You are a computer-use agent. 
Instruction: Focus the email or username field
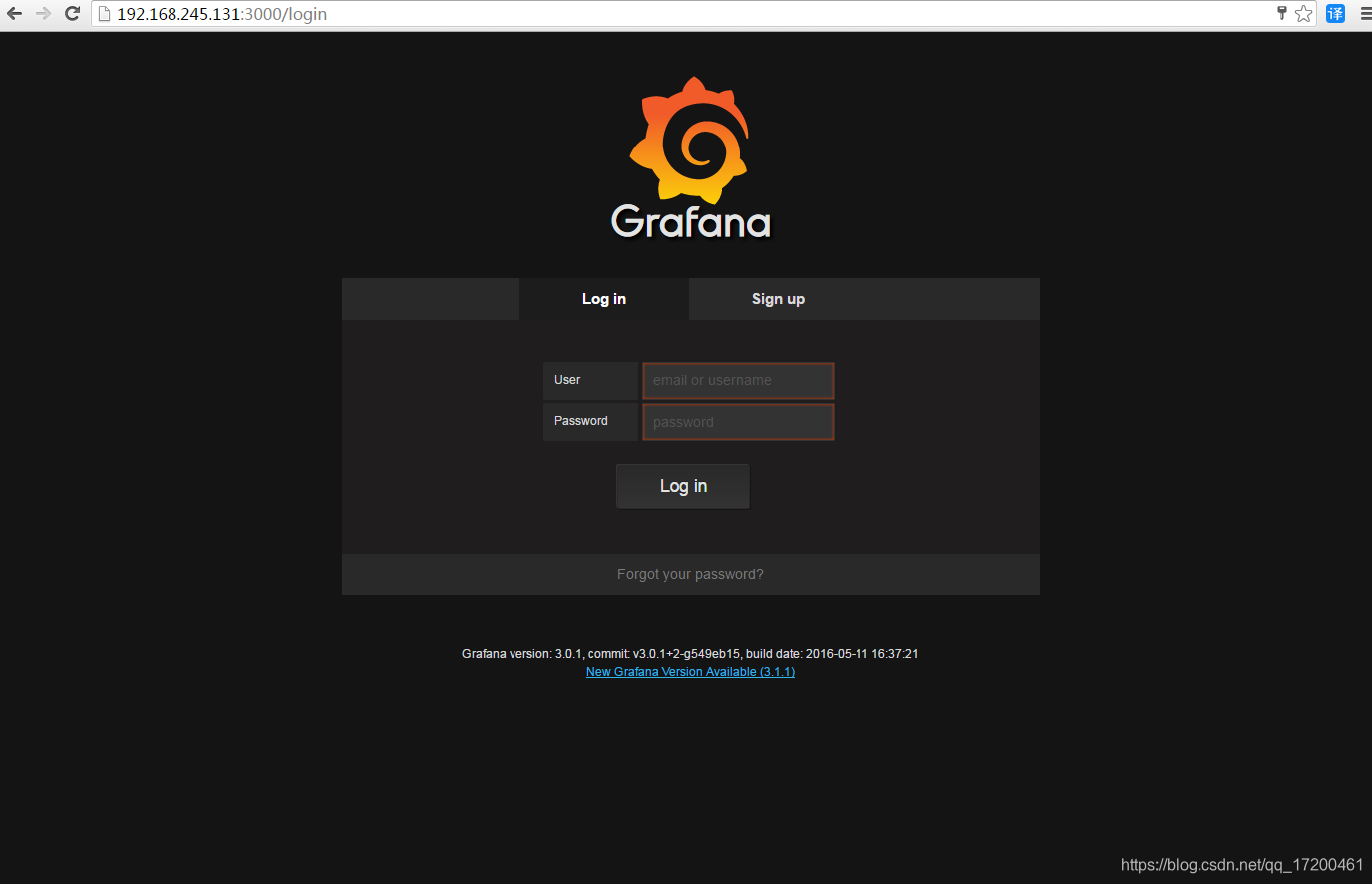738,381
